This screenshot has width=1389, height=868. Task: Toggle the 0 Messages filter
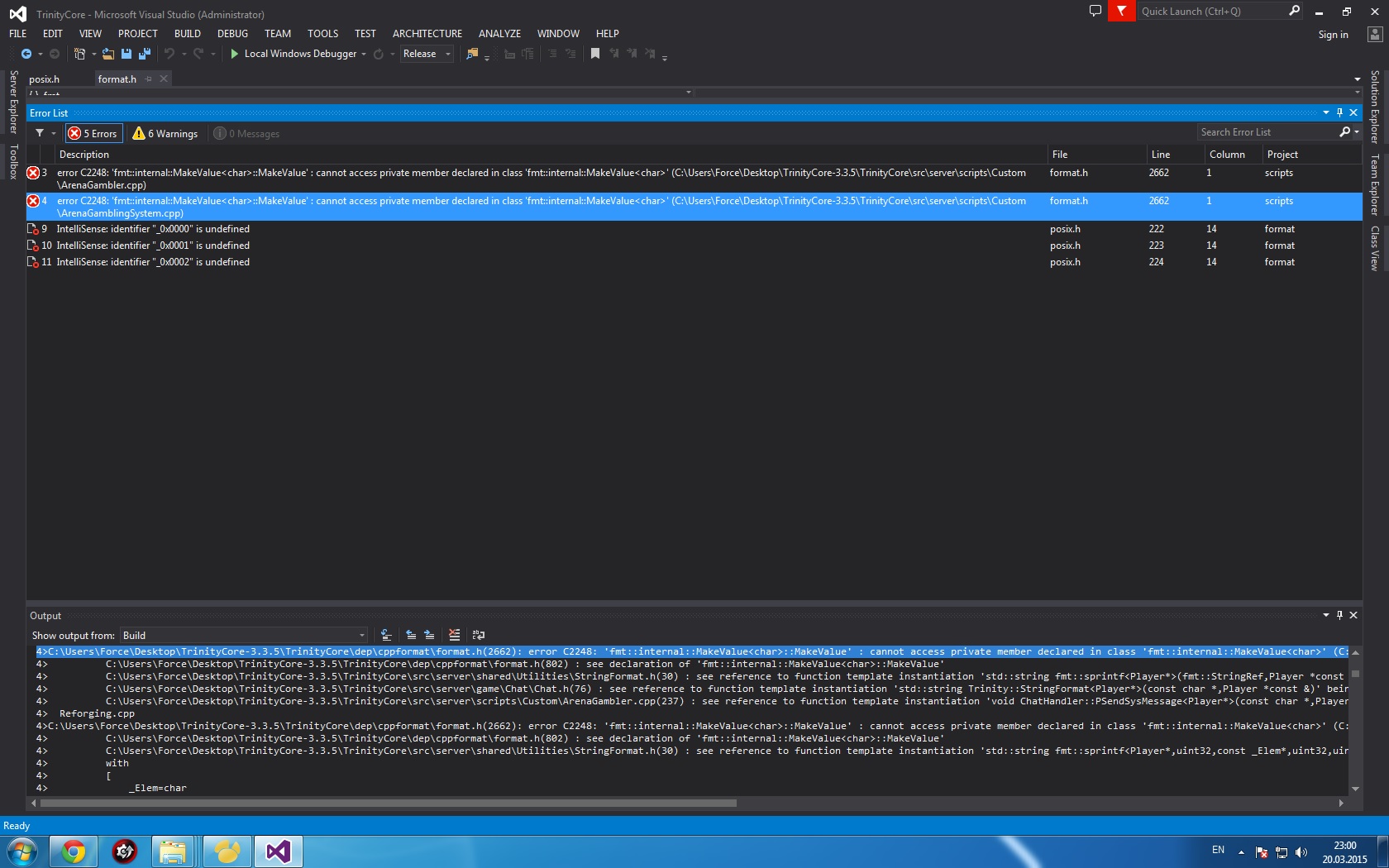click(246, 133)
